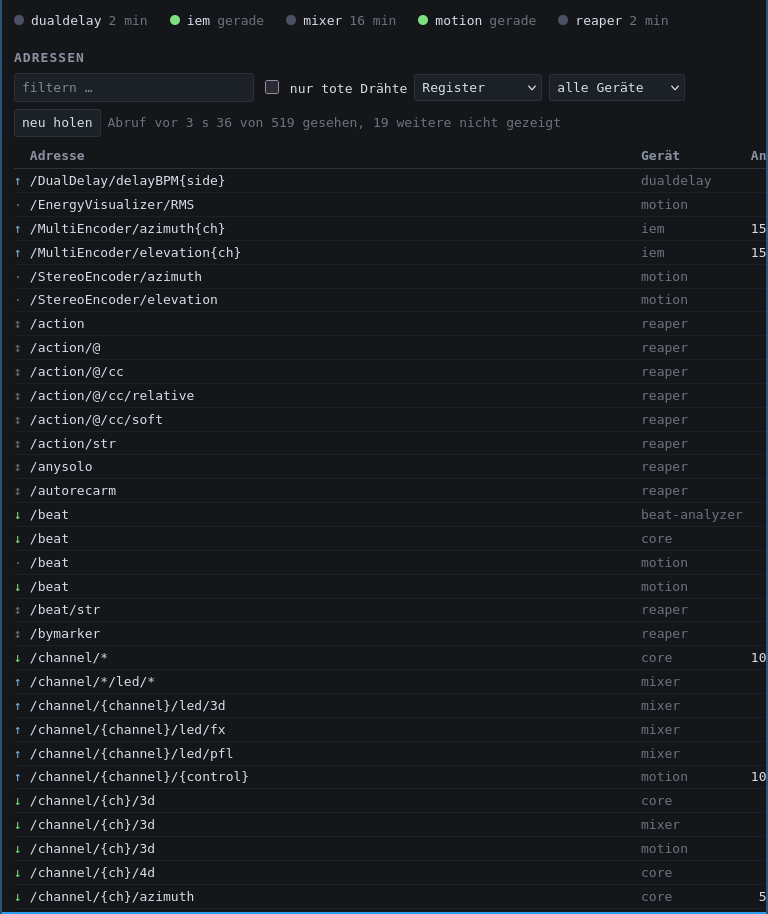
Task: Click mixer device cell of /channel/{ch}/3d
Action: (660, 825)
